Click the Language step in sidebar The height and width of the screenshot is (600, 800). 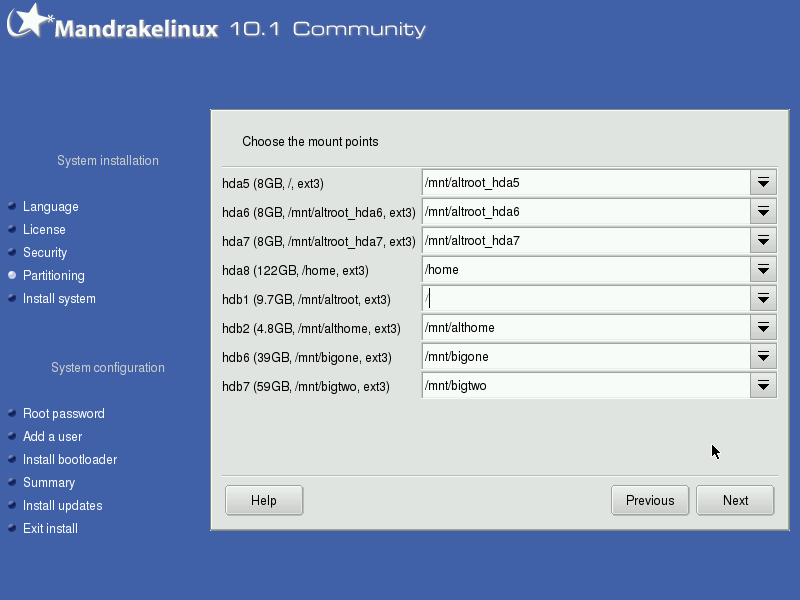point(51,207)
